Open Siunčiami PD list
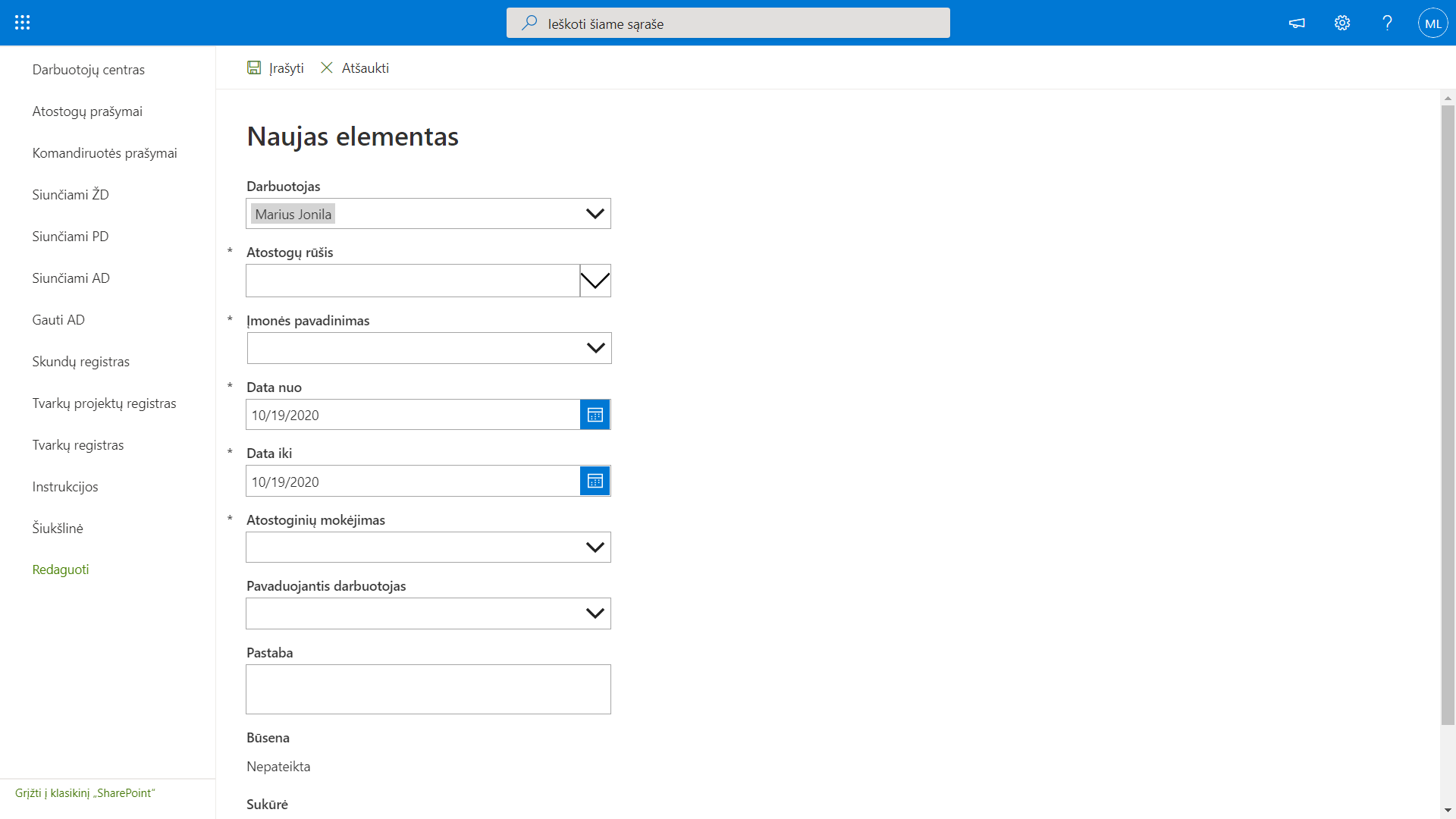Image resolution: width=1456 pixels, height=819 pixels. click(71, 236)
